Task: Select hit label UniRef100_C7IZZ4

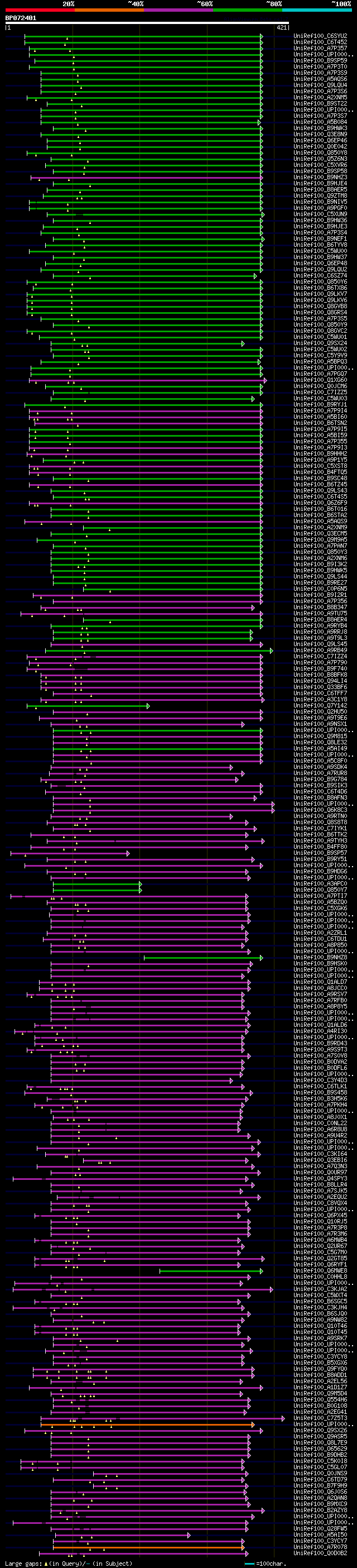Action: 321,657
